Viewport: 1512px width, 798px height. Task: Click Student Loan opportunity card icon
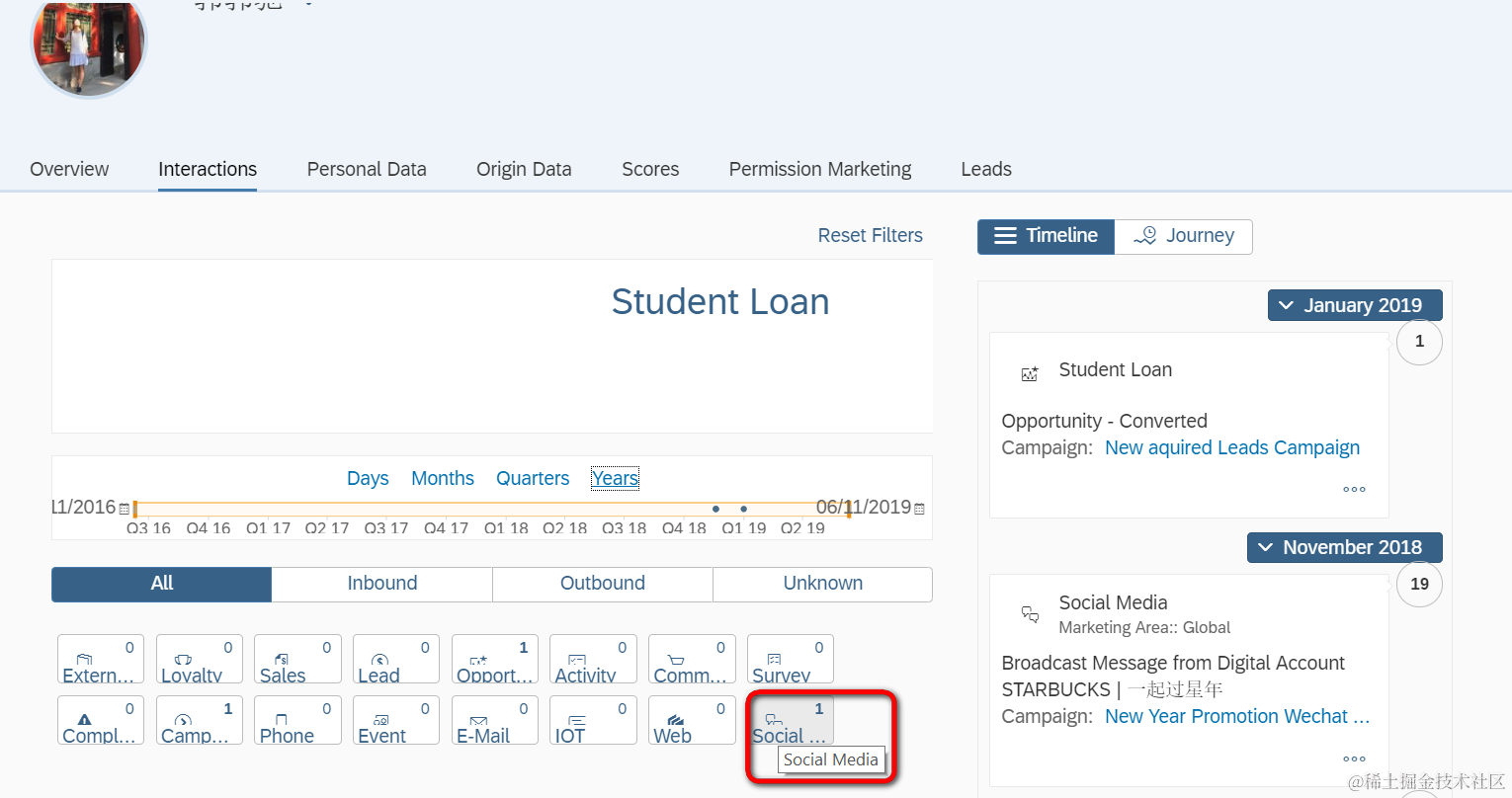[1030, 373]
